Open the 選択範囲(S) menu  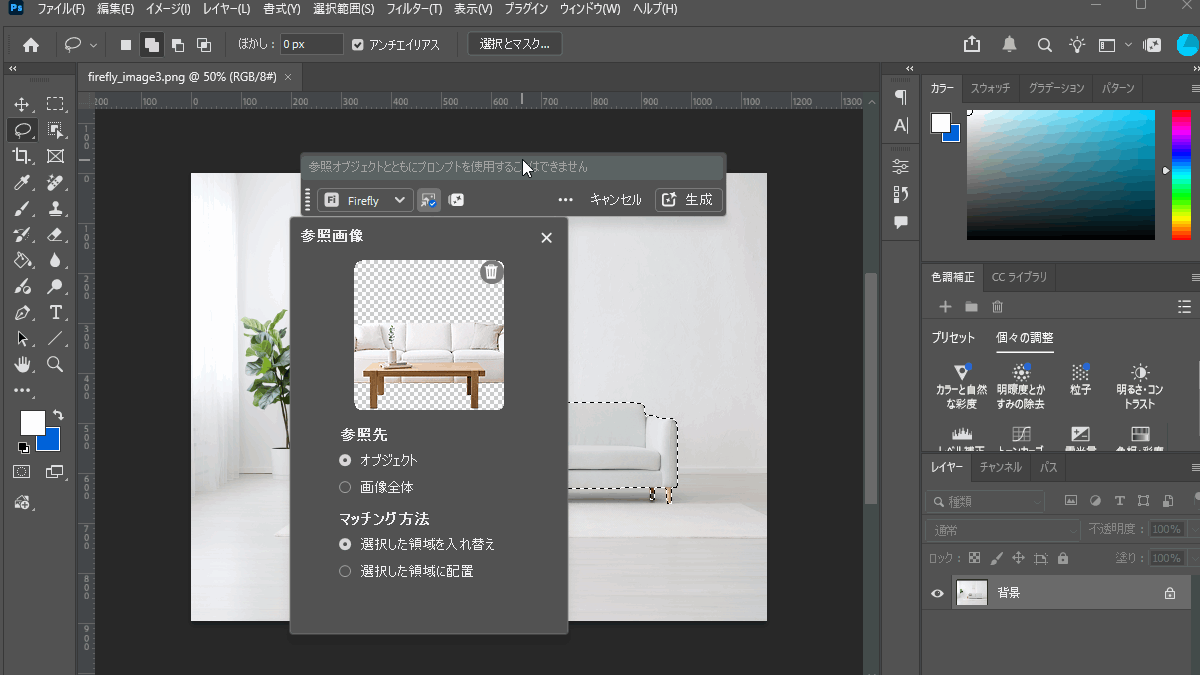(342, 9)
